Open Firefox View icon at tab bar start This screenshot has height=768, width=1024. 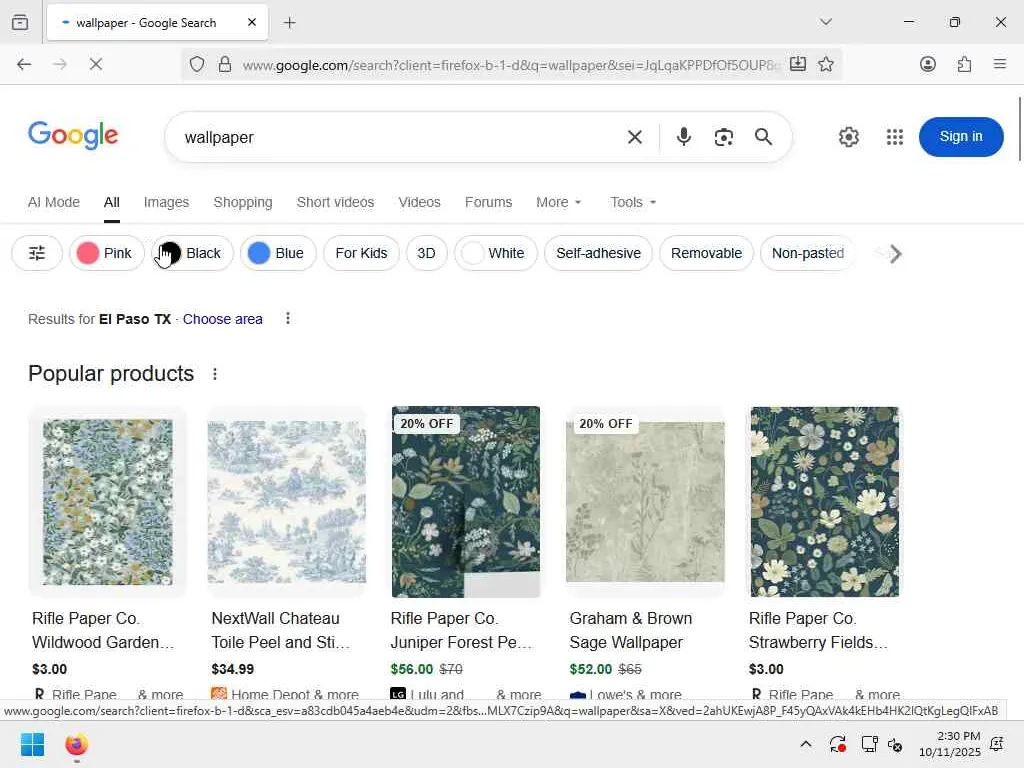(x=20, y=22)
